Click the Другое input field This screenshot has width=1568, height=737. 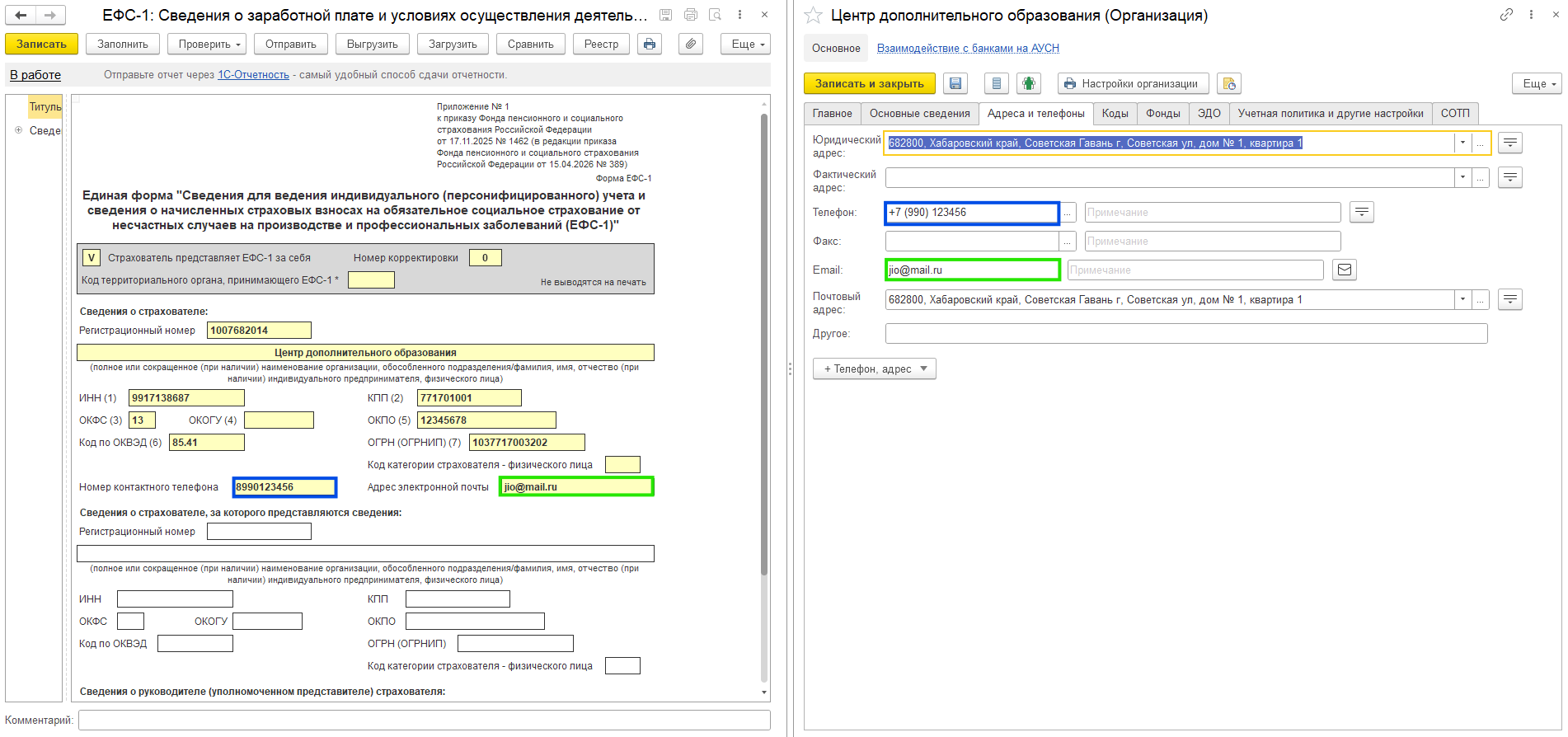point(1186,333)
